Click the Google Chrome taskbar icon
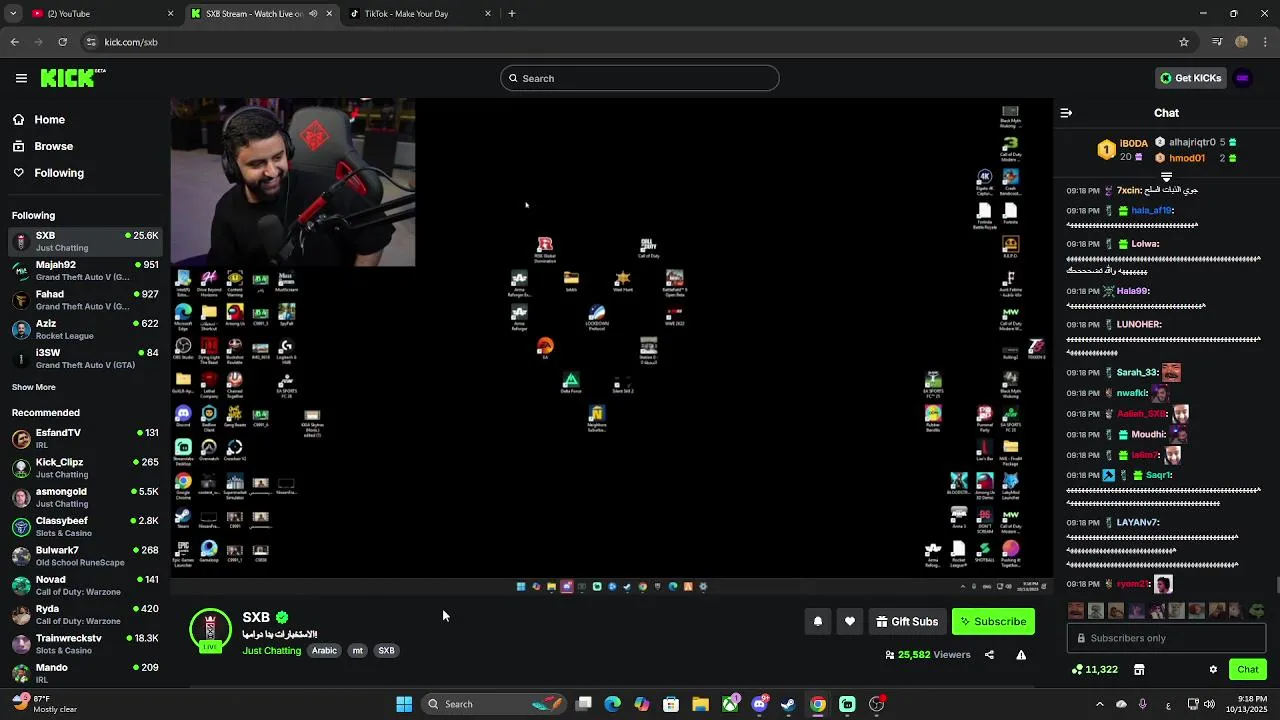This screenshot has height=720, width=1280. tap(818, 704)
